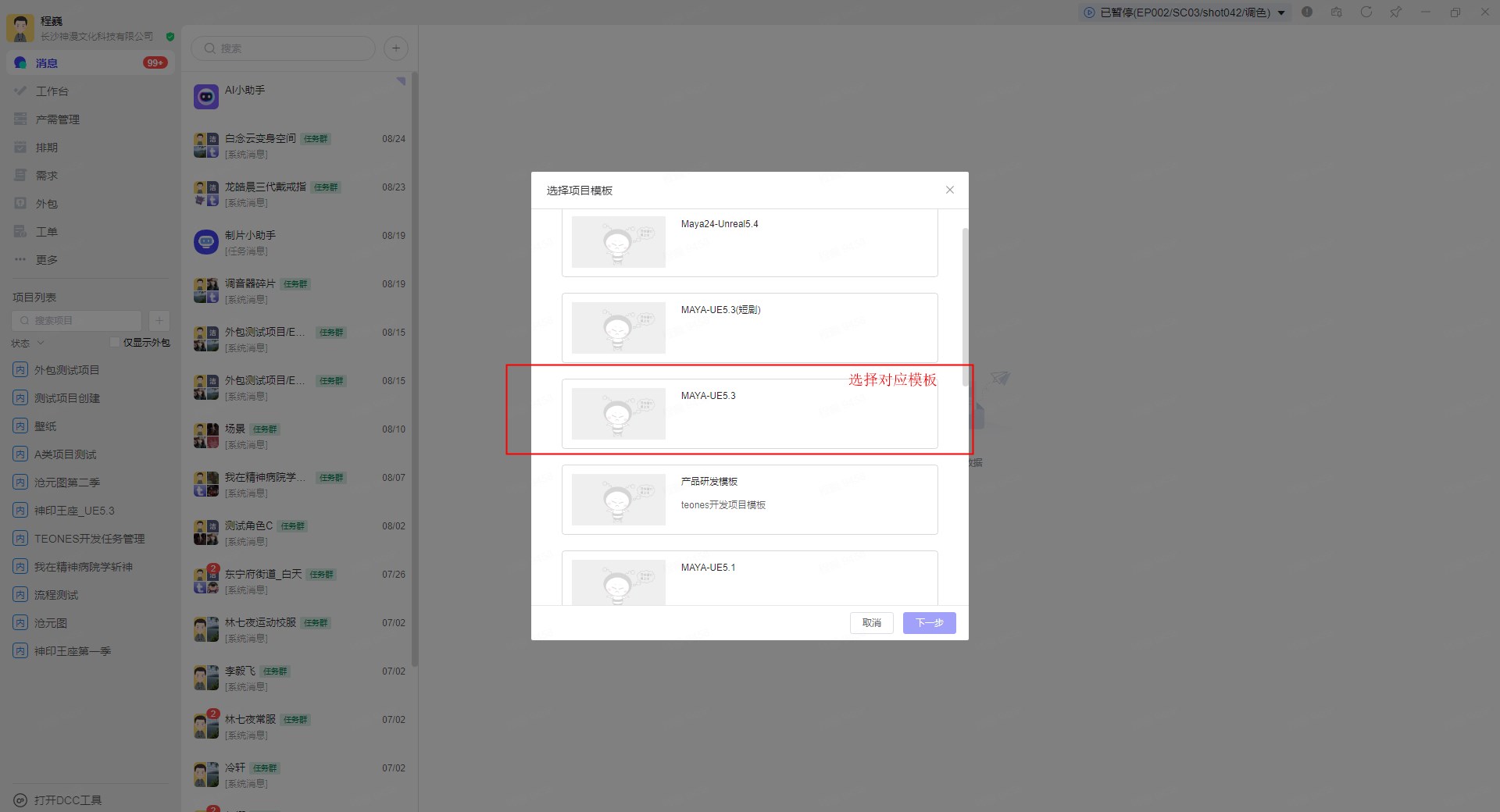This screenshot has height=812, width=1500.
Task: Click the alert exclamation icon
Action: pos(1307,12)
